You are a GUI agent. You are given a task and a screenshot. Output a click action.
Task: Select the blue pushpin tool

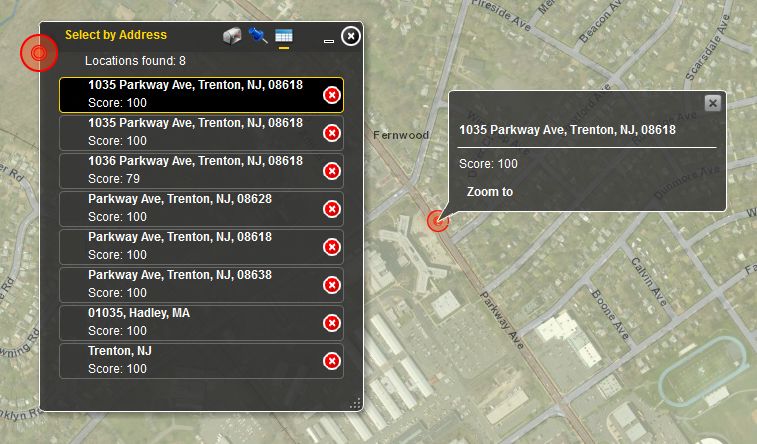258,36
